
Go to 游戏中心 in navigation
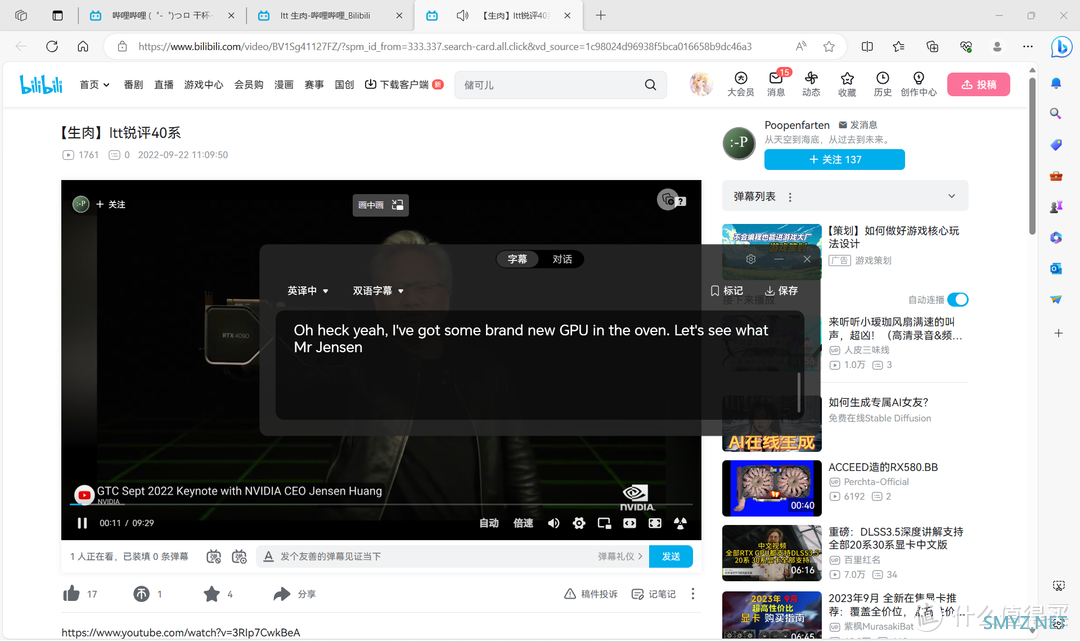pos(203,85)
